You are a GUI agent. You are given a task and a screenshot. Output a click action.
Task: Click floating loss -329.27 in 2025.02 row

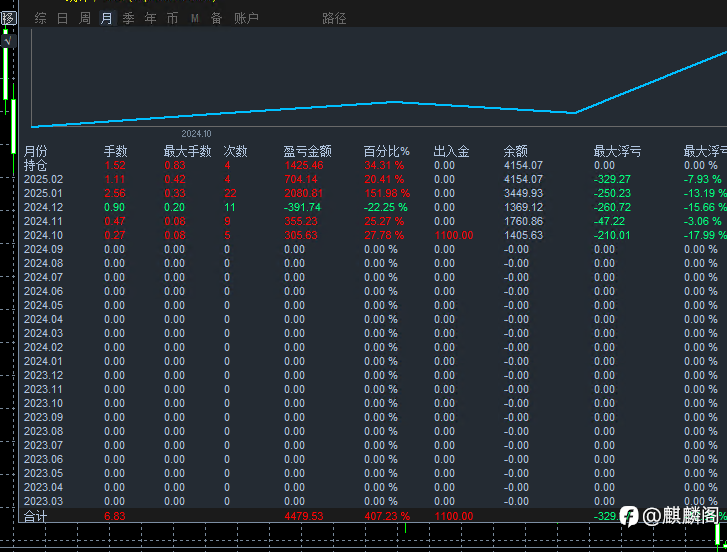[612, 179]
